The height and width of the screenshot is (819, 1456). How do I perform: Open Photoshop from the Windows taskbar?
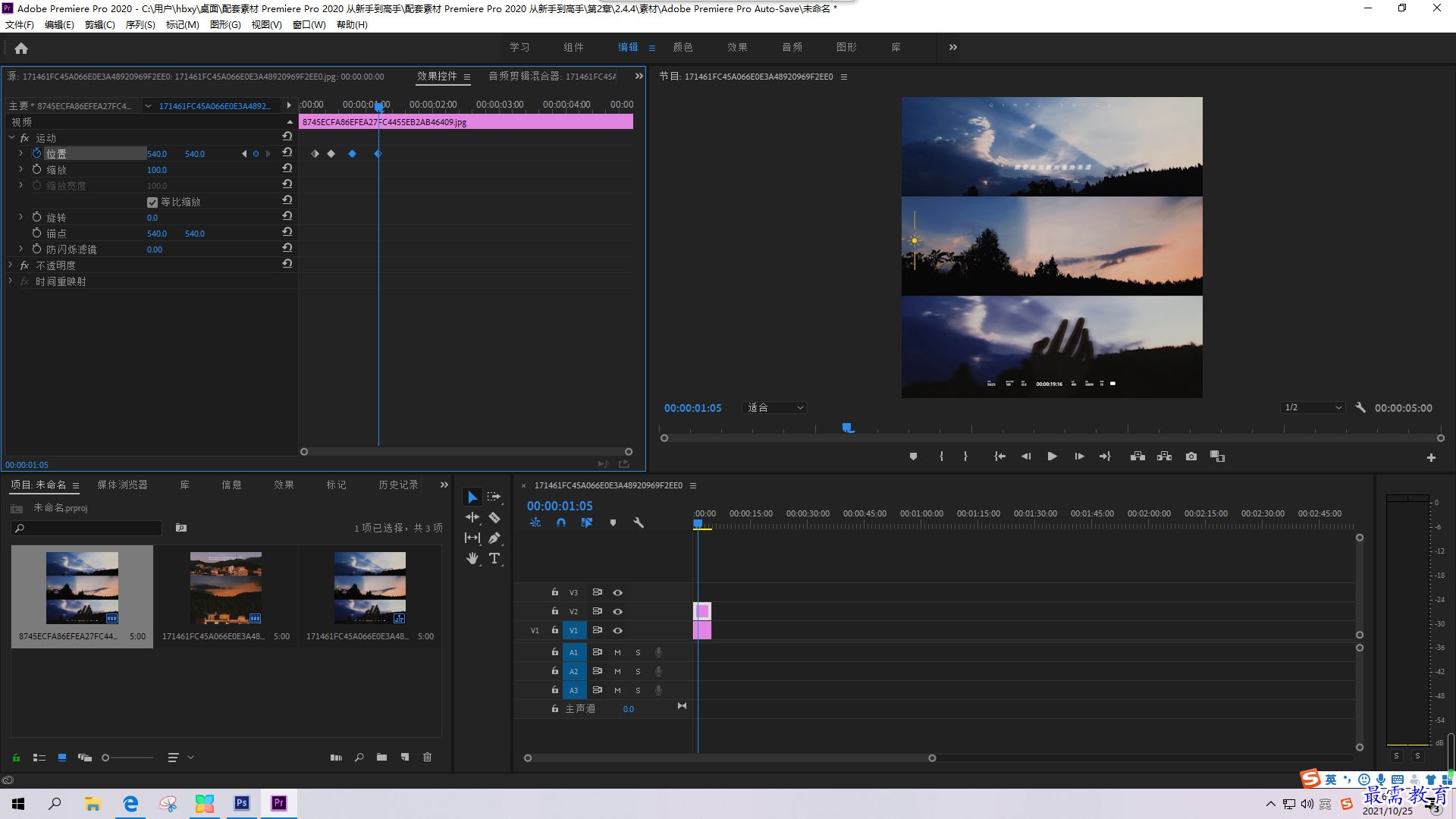pyautogui.click(x=242, y=803)
